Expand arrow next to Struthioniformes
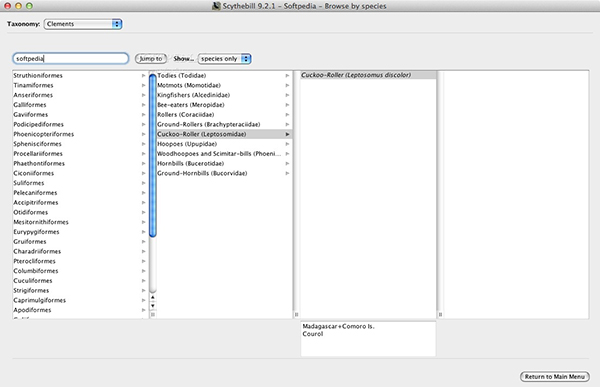 point(143,75)
